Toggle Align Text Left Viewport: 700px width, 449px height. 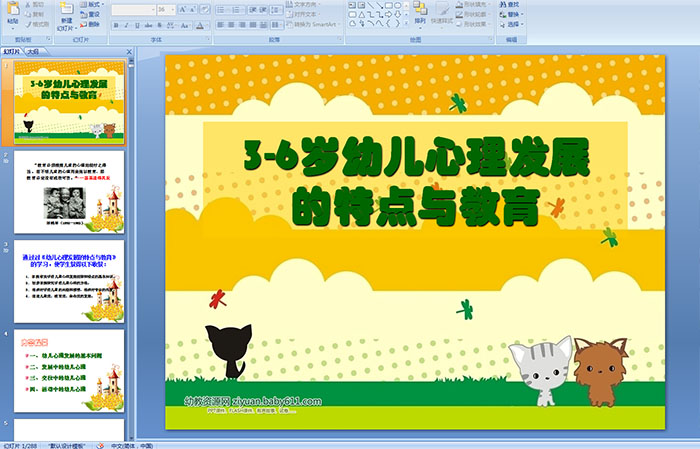click(x=221, y=25)
